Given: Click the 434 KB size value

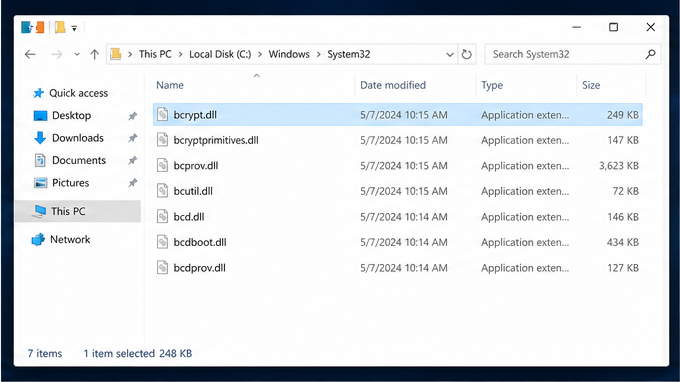Looking at the screenshot, I should click(x=623, y=242).
